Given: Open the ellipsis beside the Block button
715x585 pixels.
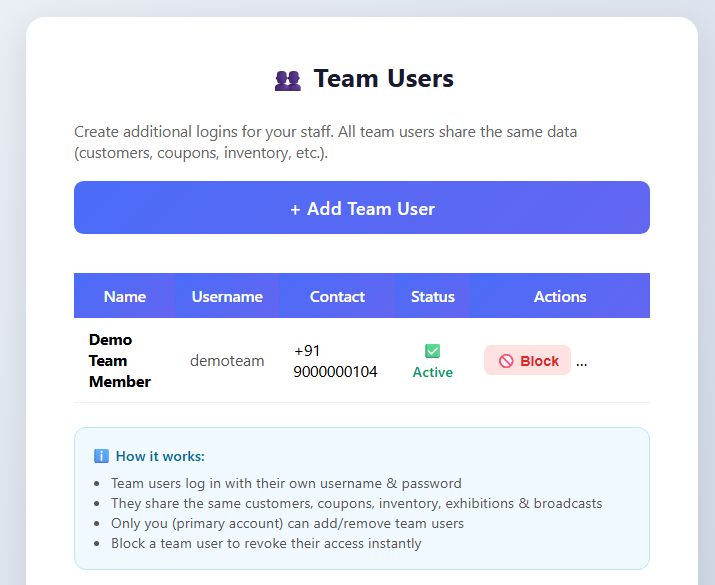Looking at the screenshot, I should pos(581,362).
